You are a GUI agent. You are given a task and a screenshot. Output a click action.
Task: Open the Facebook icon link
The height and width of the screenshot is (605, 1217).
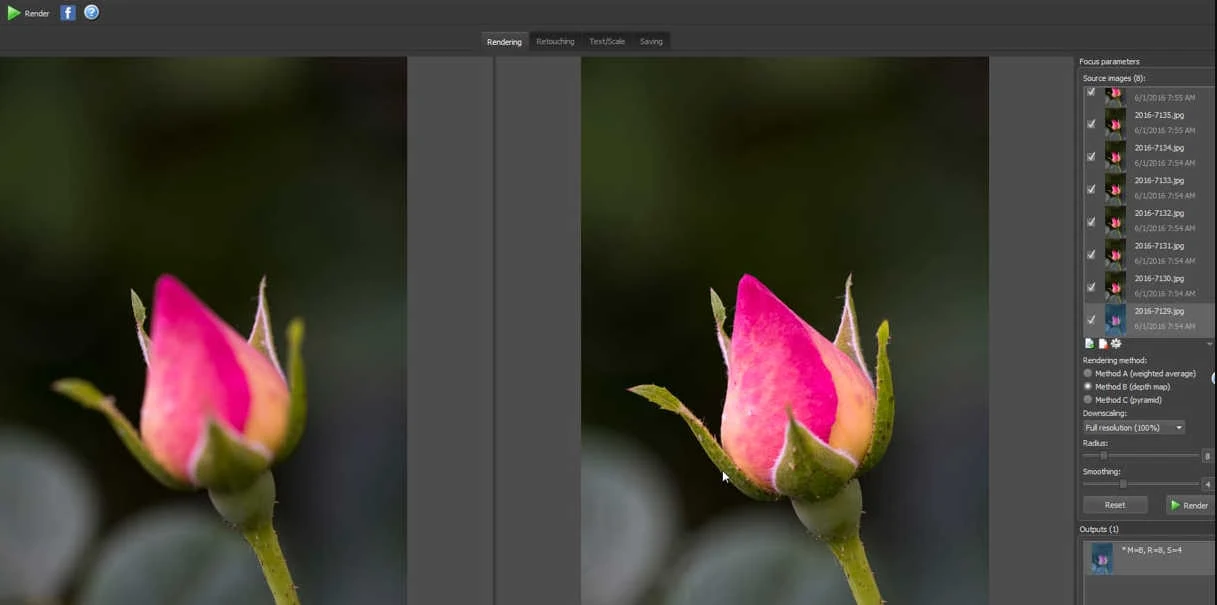(x=68, y=13)
